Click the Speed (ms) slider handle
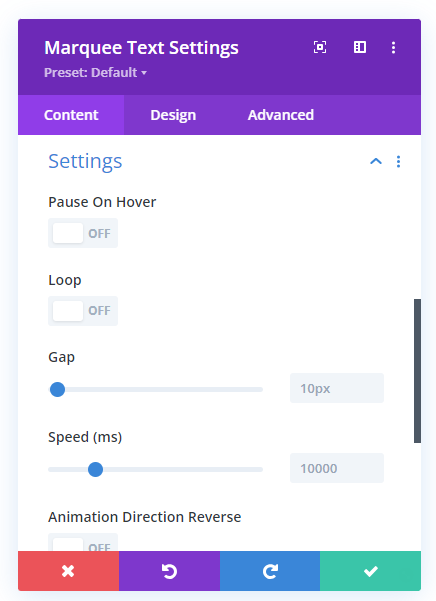The height and width of the screenshot is (601, 436). (x=95, y=469)
